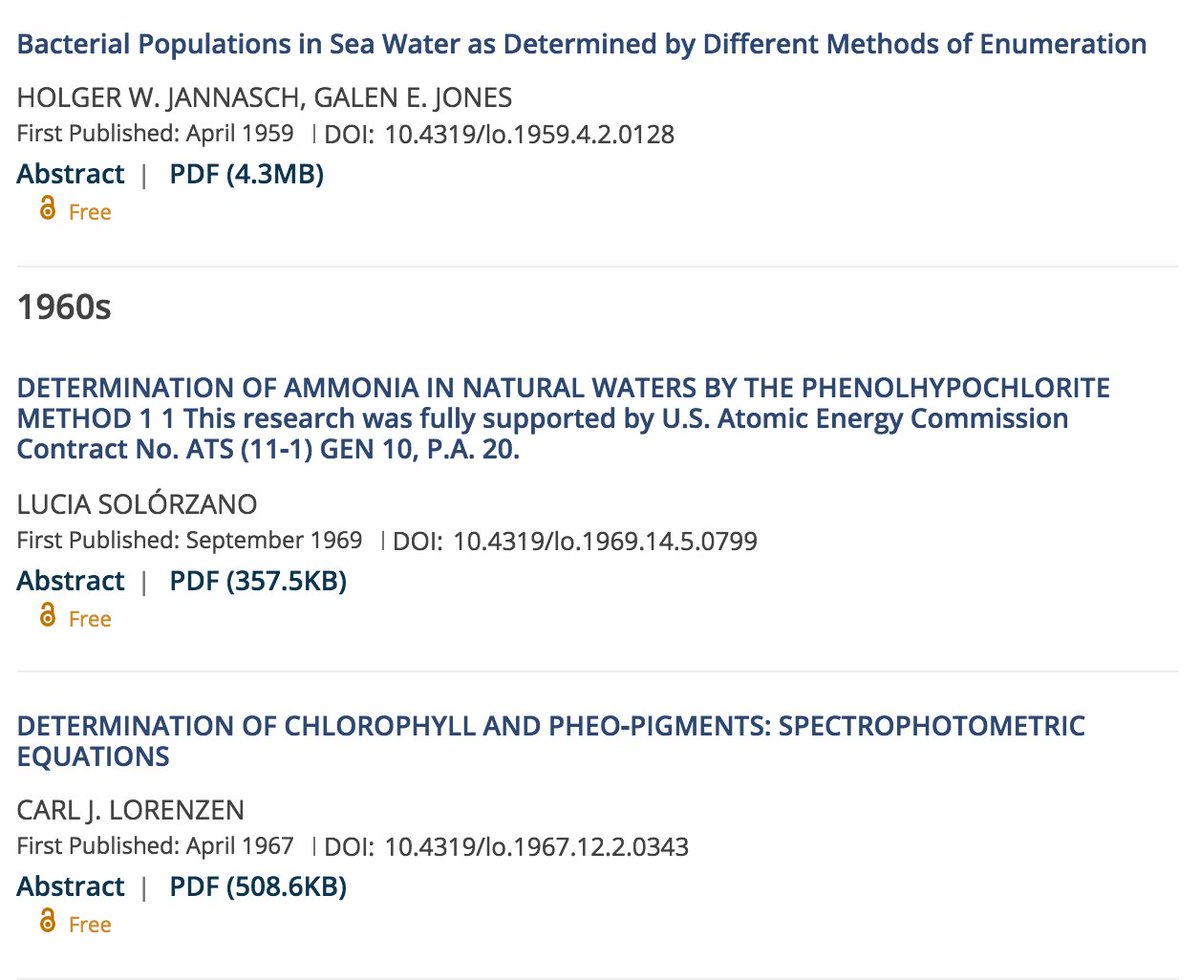Click the open-access lock icon under Solórzano's article
The width and height of the screenshot is (1200, 980).
[46, 617]
